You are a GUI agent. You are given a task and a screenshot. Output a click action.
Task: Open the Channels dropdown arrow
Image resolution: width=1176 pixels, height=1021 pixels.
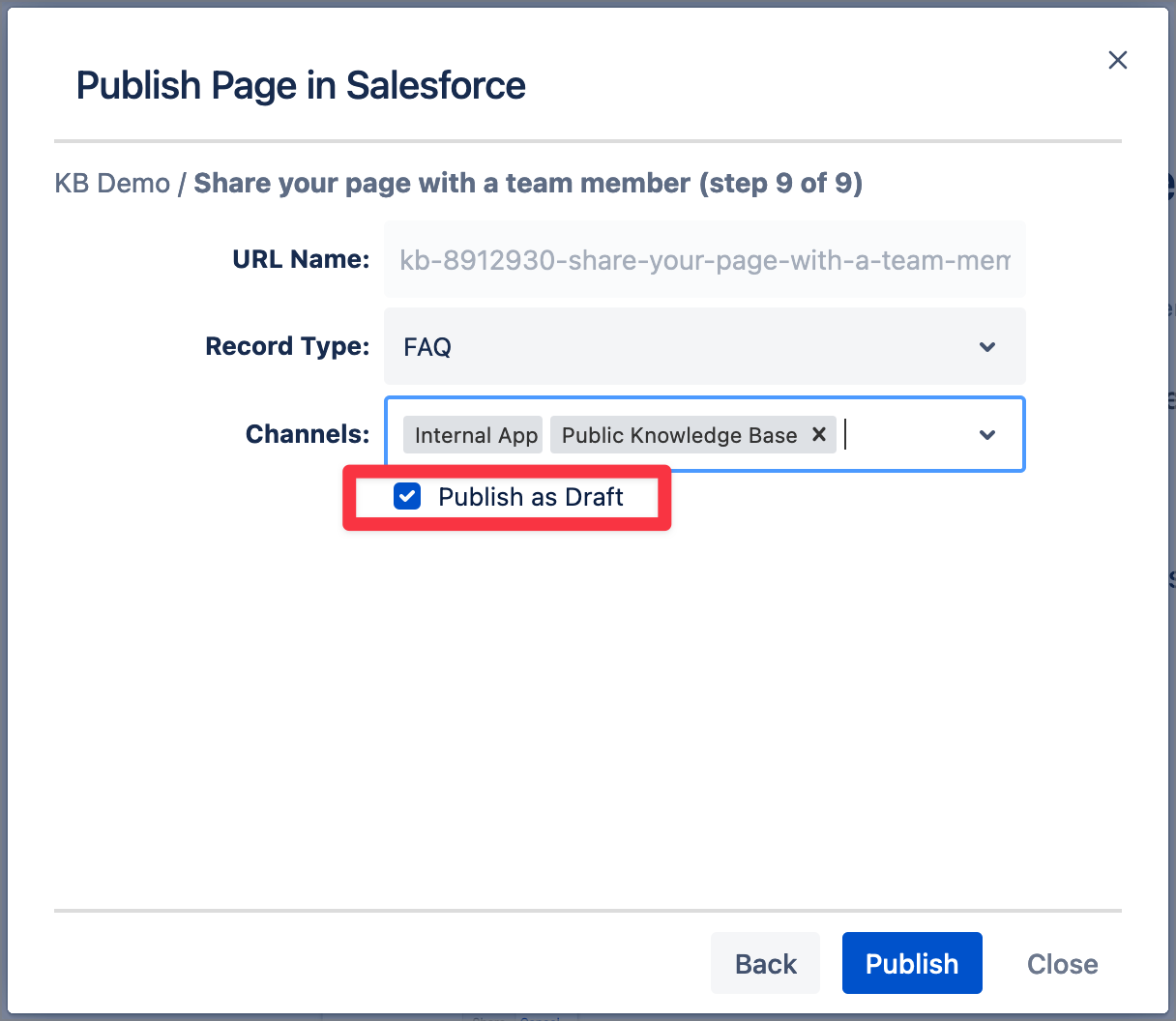pos(986,434)
